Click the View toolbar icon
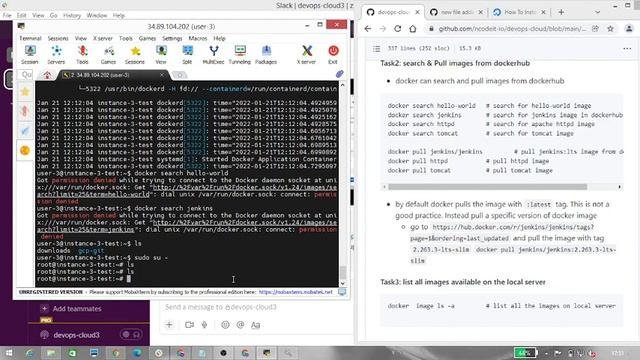This screenshot has width=640, height=360. tap(161, 55)
